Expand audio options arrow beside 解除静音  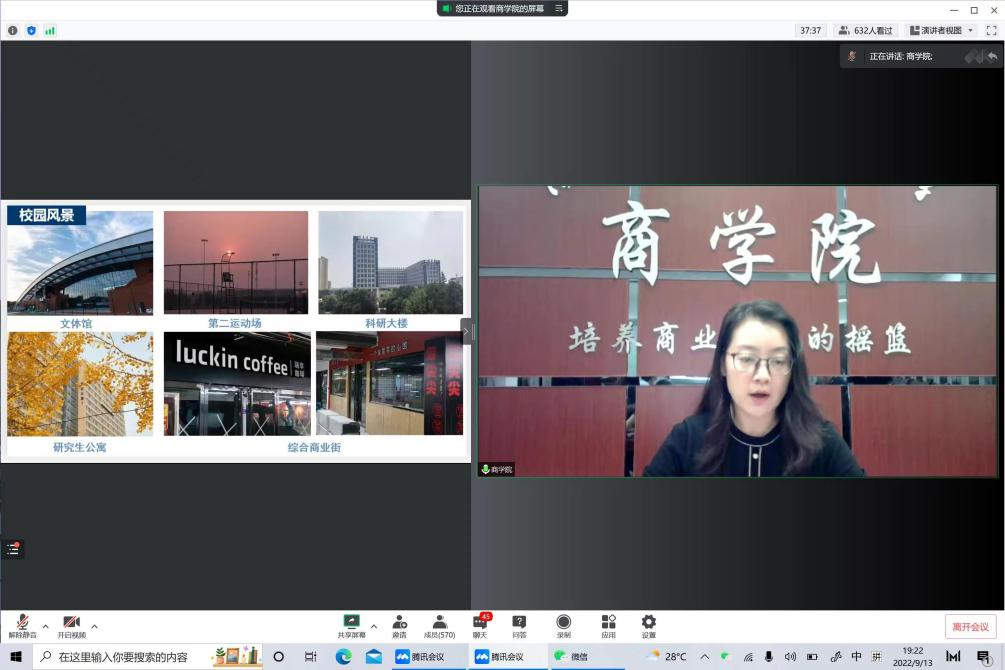(45, 626)
